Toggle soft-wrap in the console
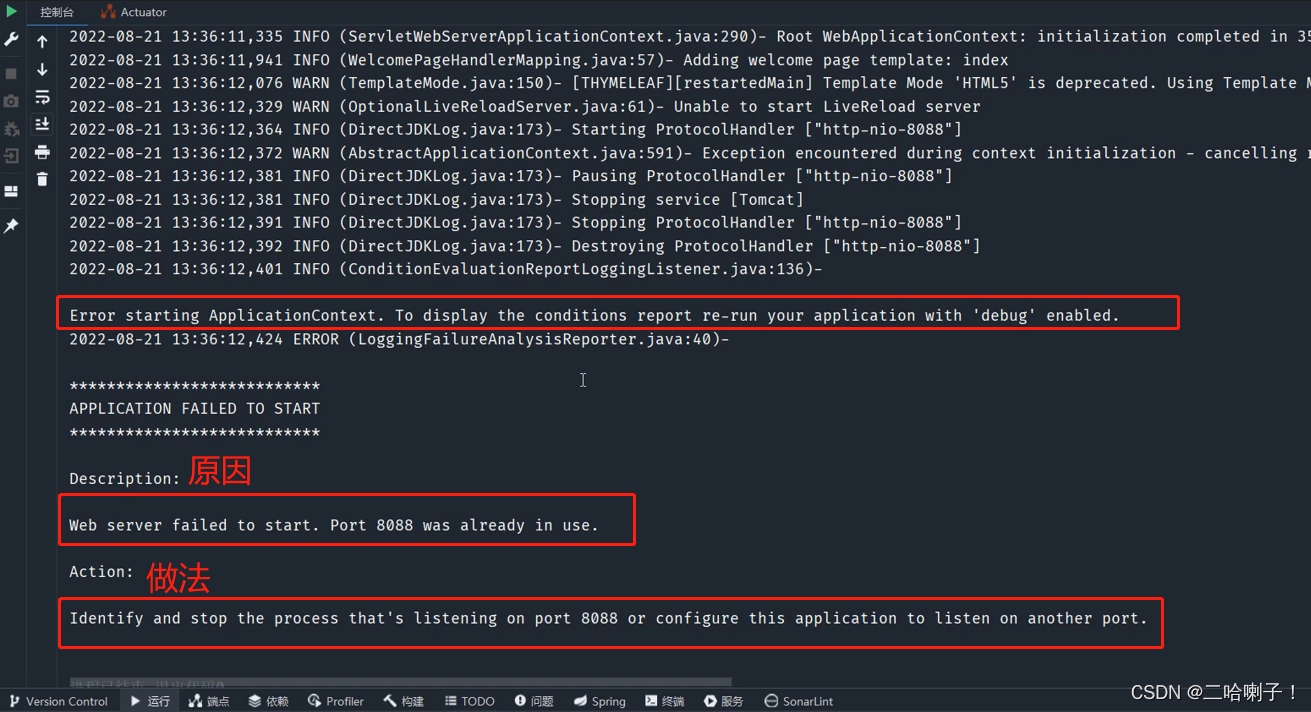The image size is (1311, 712). (x=42, y=97)
